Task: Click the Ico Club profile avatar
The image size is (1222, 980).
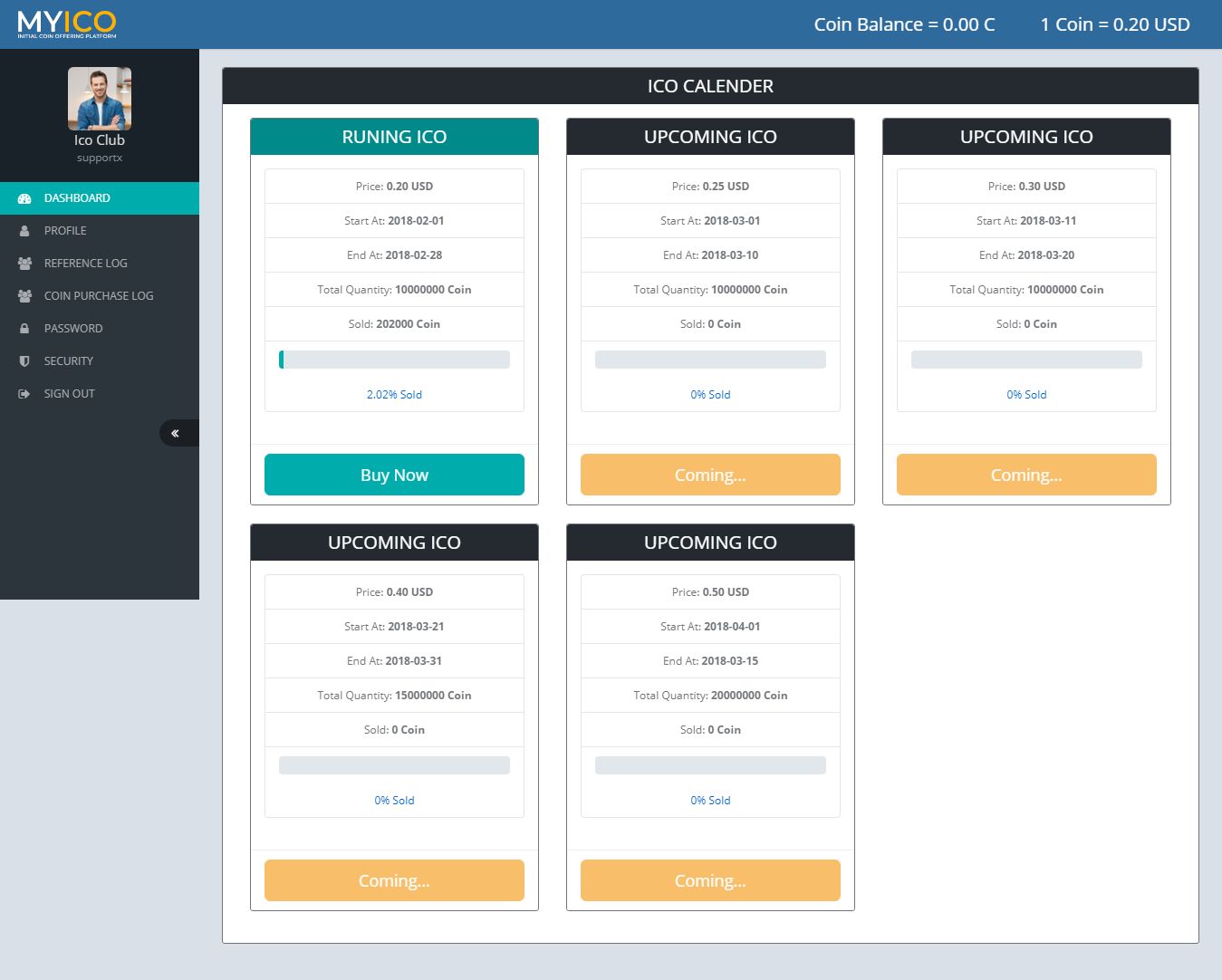Action: [x=100, y=99]
